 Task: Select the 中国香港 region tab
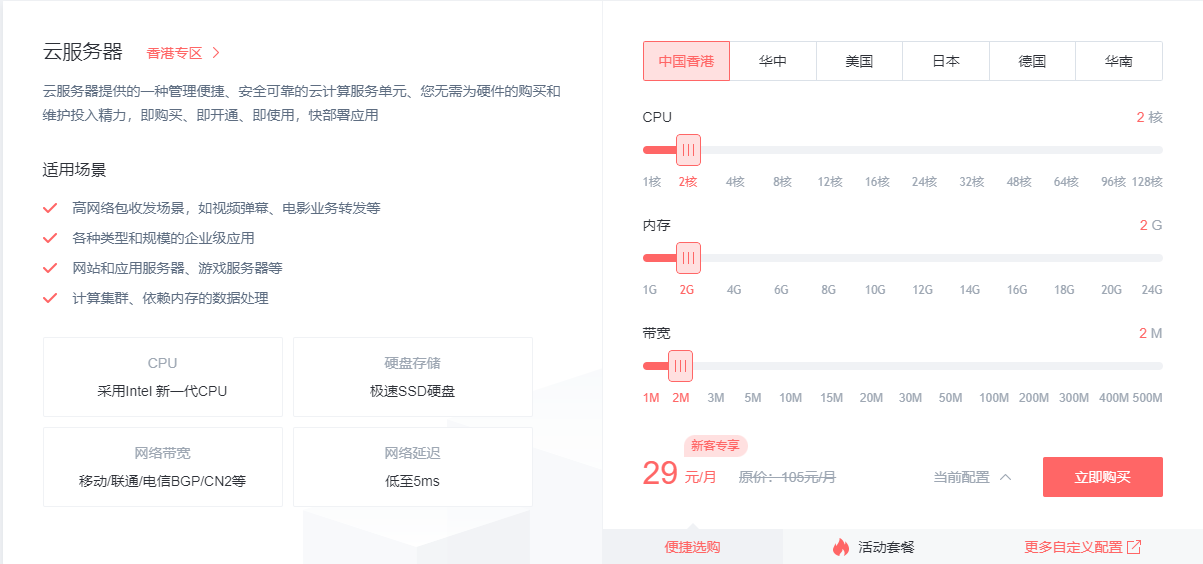pyautogui.click(x=686, y=61)
